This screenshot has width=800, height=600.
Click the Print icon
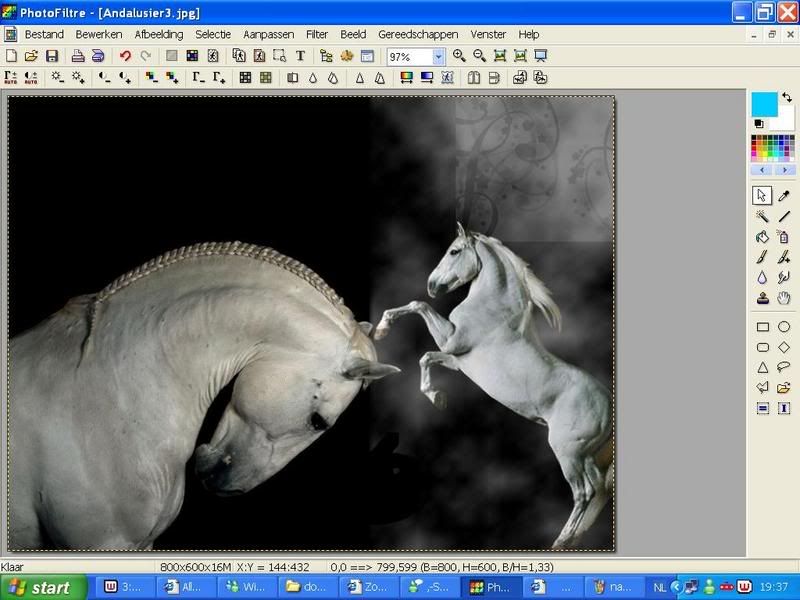pos(78,56)
